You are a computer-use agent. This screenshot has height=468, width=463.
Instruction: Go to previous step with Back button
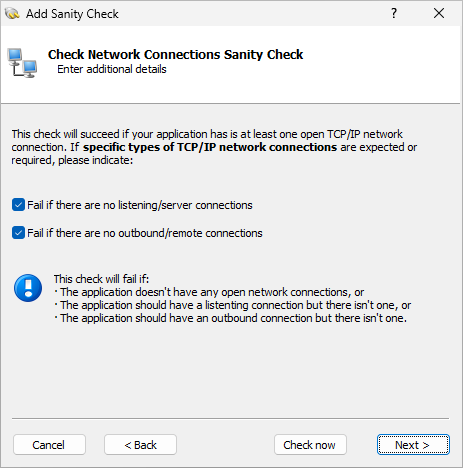coord(140,445)
